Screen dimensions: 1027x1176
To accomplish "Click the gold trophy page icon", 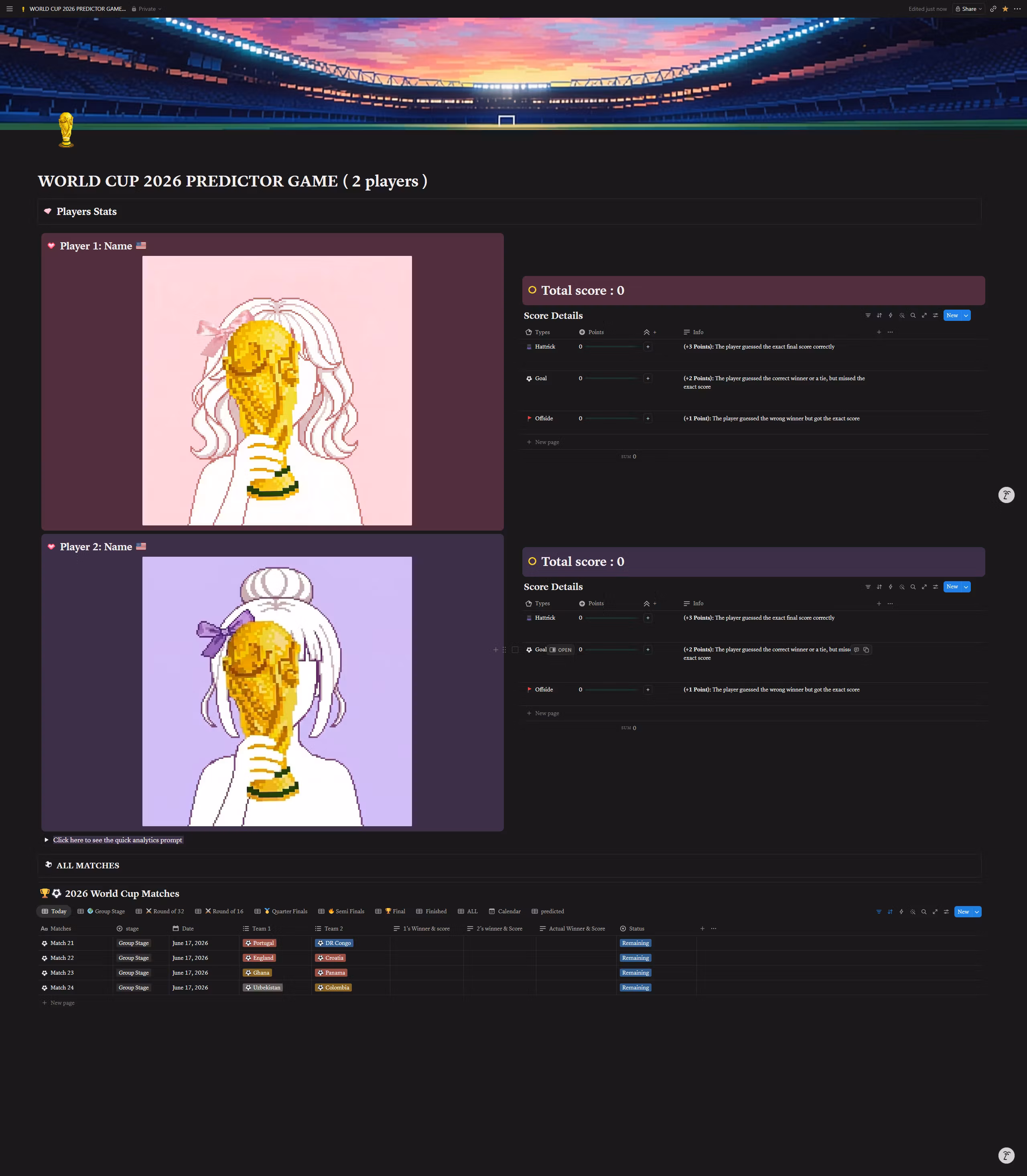I will click(x=66, y=130).
